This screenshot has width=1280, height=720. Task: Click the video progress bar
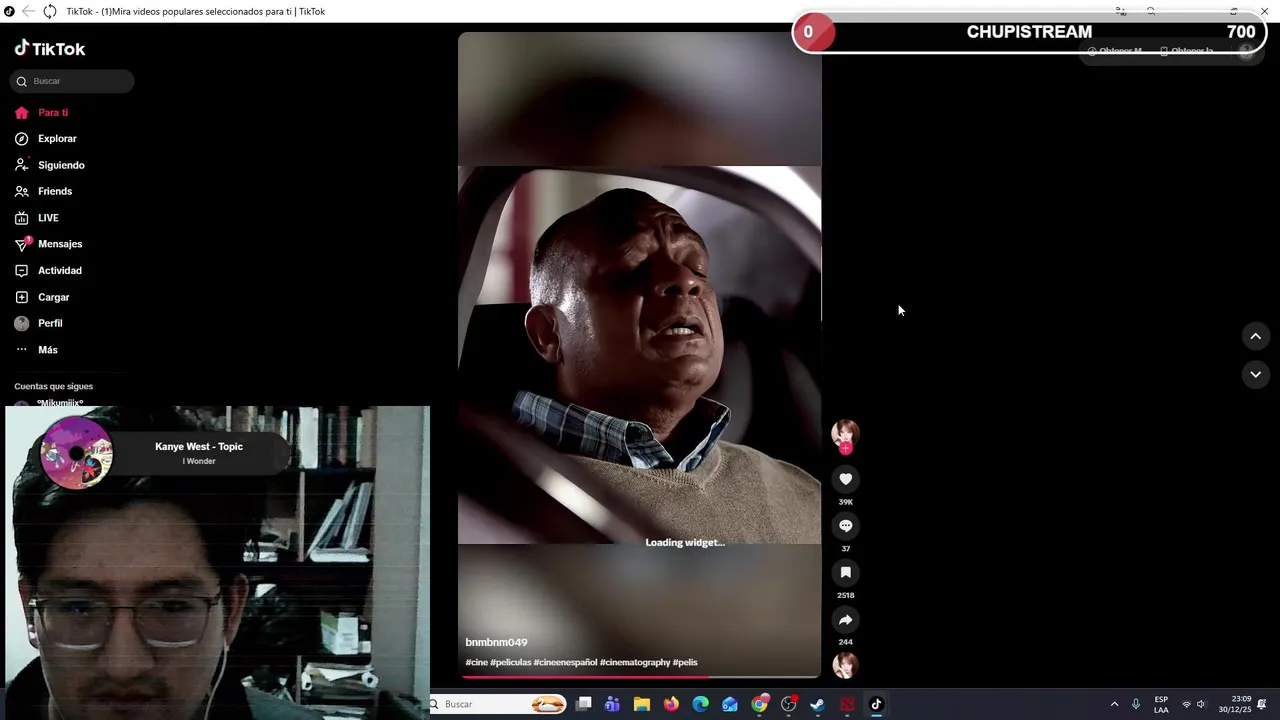[639, 677]
